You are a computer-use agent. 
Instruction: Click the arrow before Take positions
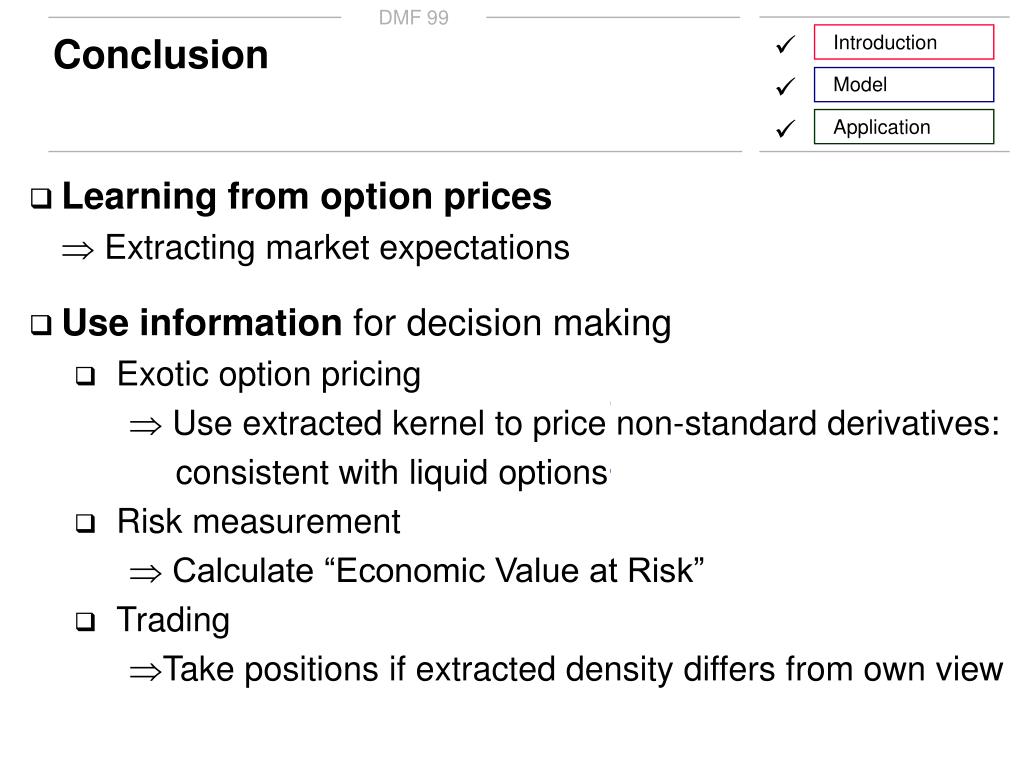[x=145, y=672]
